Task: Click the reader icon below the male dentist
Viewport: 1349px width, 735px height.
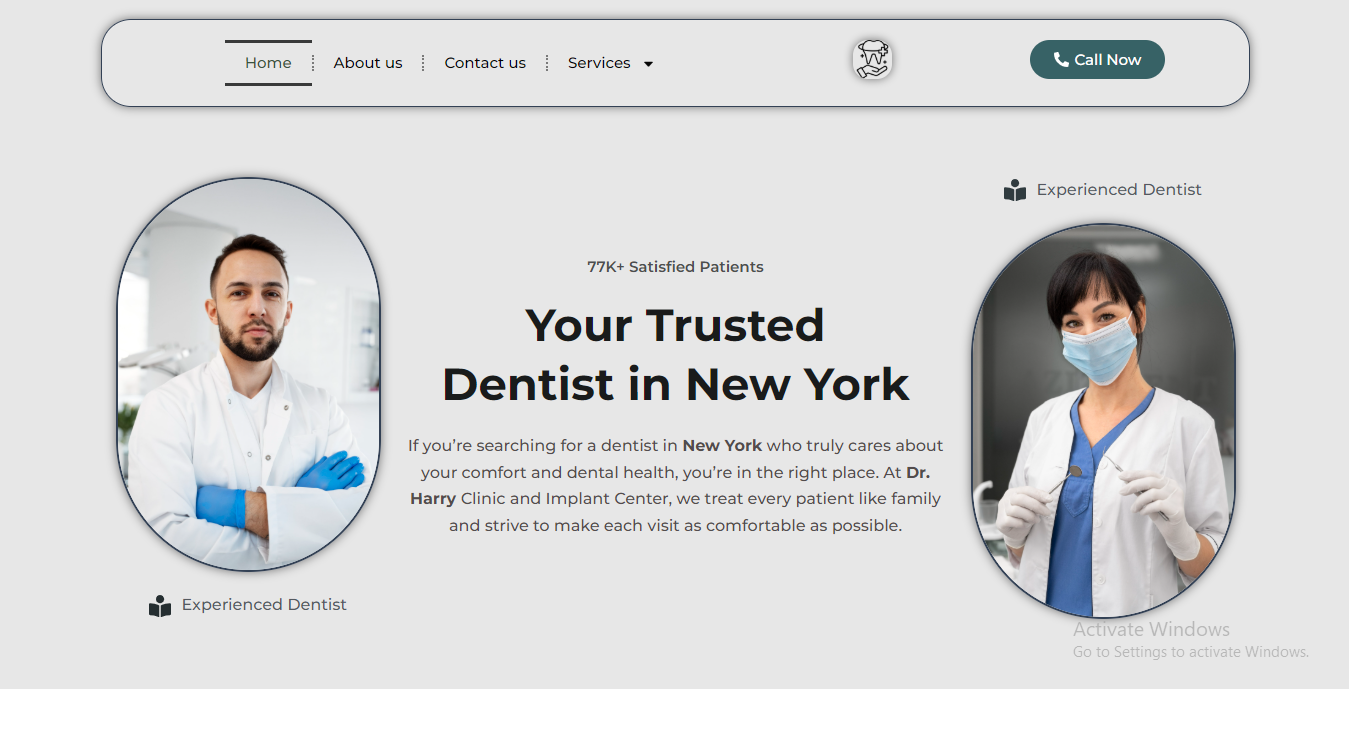Action: (x=160, y=605)
